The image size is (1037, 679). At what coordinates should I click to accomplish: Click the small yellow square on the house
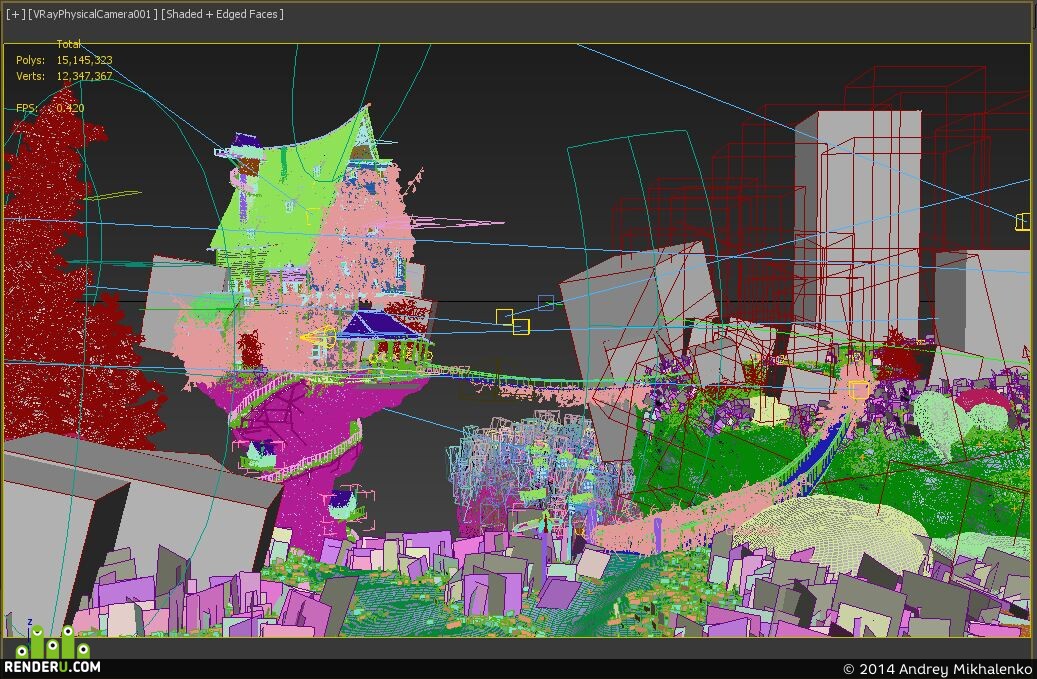tap(313, 216)
